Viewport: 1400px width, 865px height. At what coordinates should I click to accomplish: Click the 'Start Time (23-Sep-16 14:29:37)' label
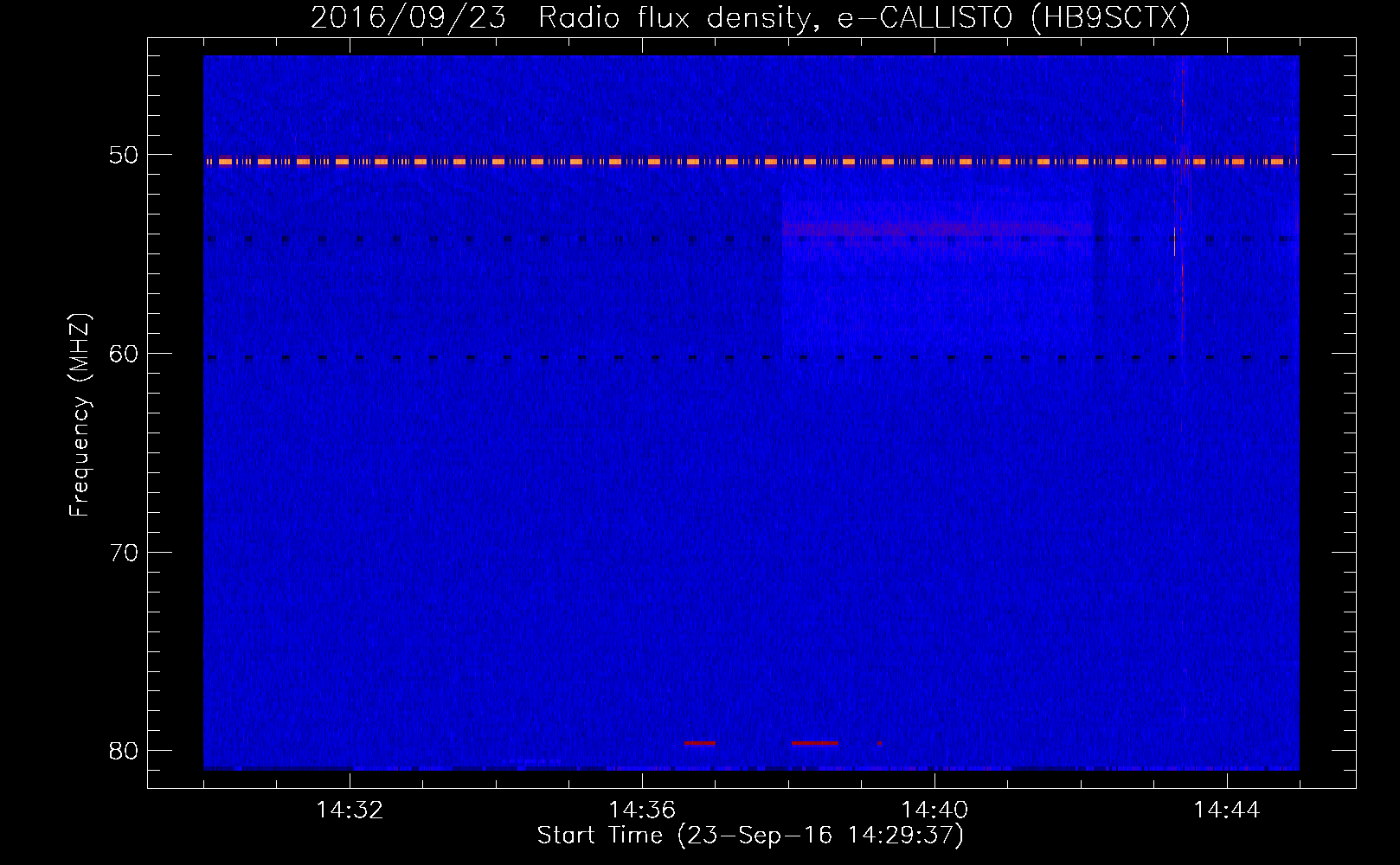click(750, 836)
